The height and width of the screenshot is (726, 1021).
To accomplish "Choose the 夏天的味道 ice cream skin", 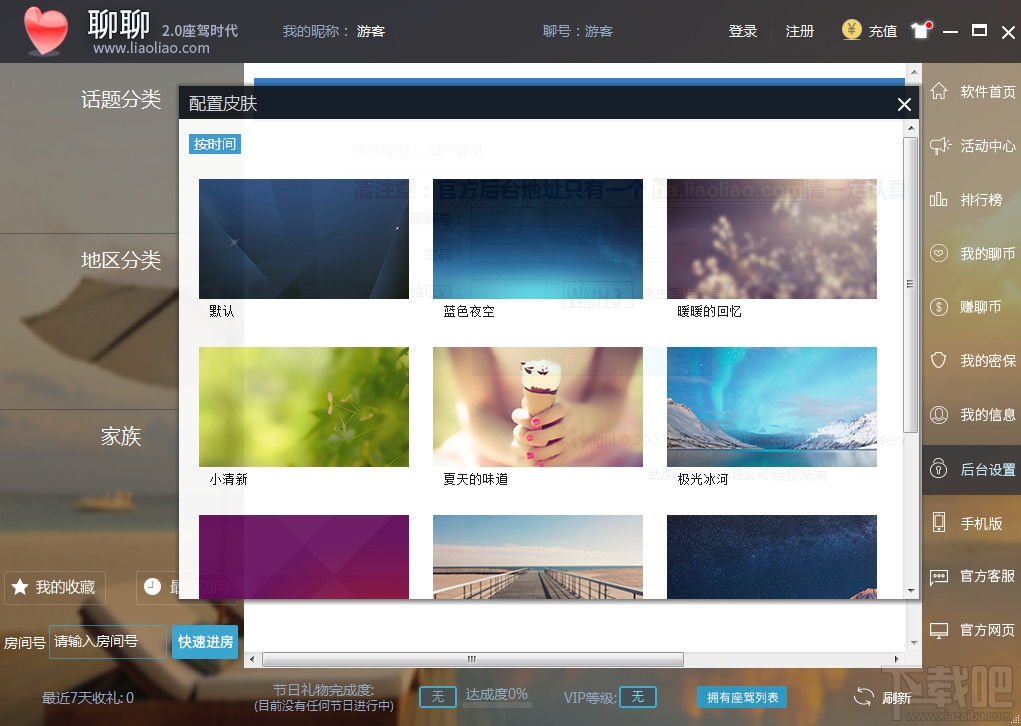I will tap(538, 407).
